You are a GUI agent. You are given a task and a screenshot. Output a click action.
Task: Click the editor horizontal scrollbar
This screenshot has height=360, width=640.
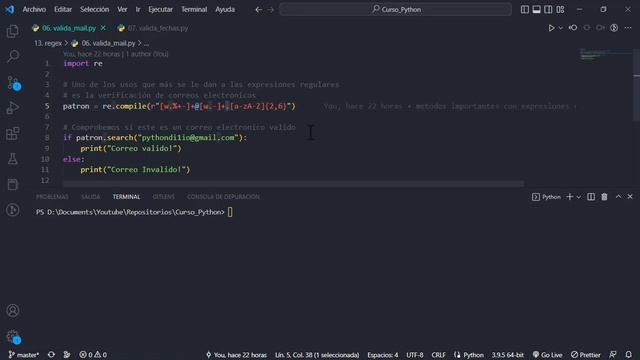click(293, 184)
